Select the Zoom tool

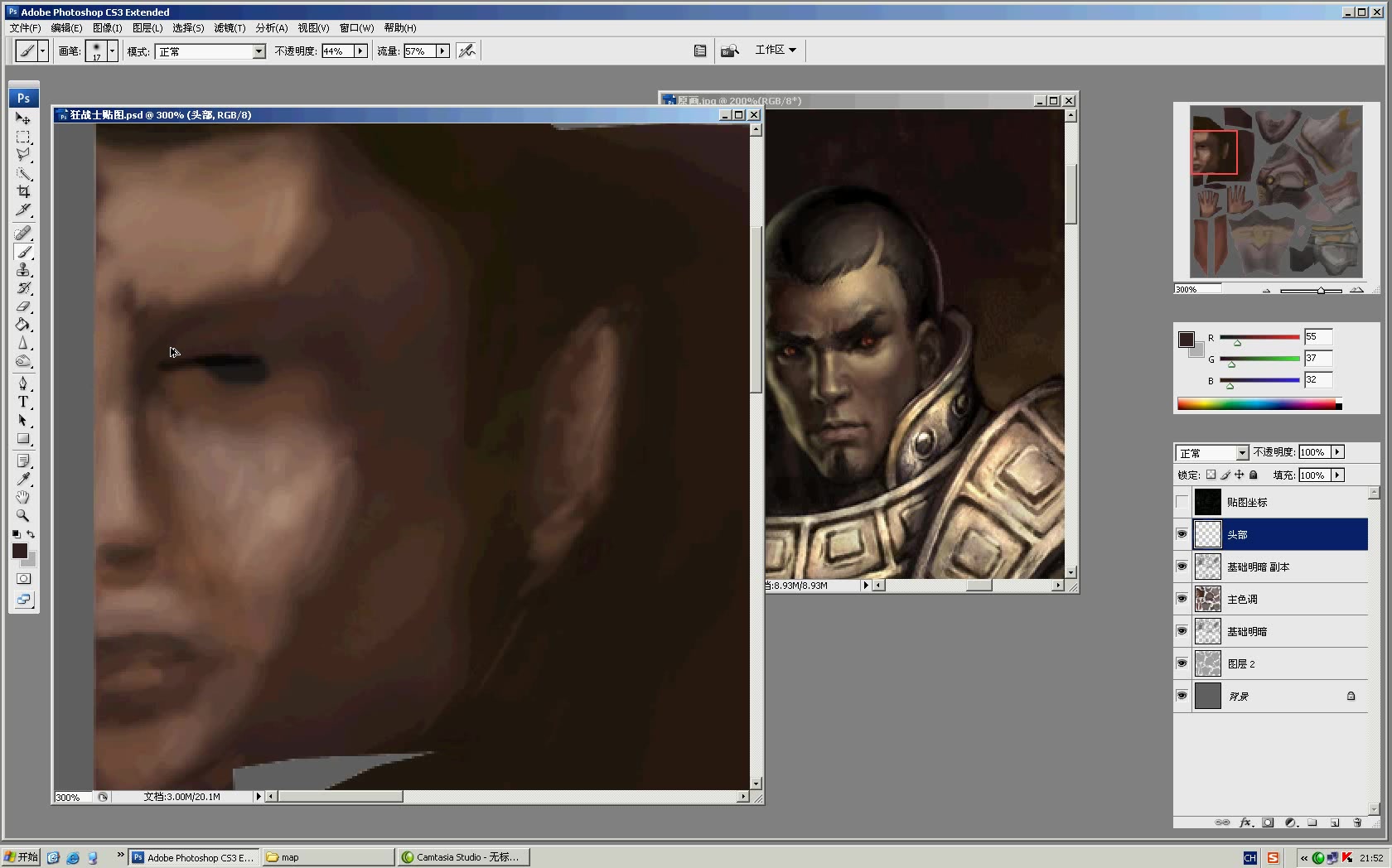23,516
